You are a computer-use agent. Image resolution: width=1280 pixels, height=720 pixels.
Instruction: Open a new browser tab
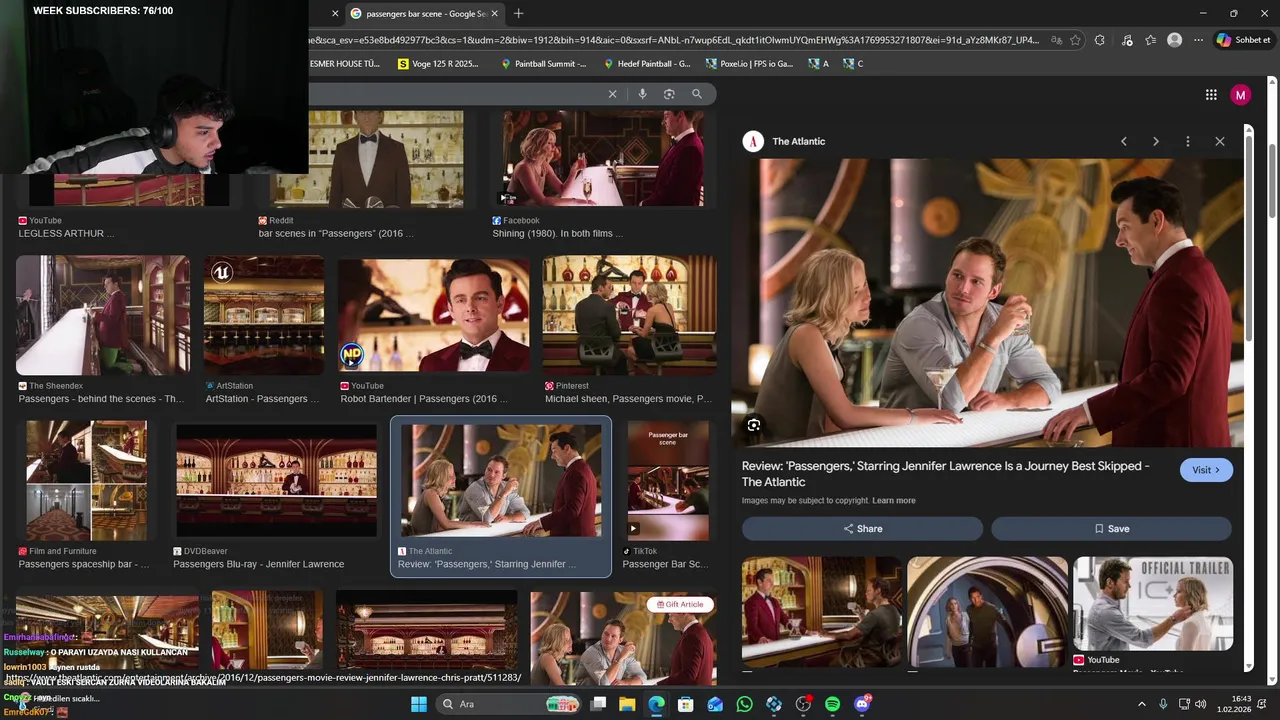(x=518, y=13)
